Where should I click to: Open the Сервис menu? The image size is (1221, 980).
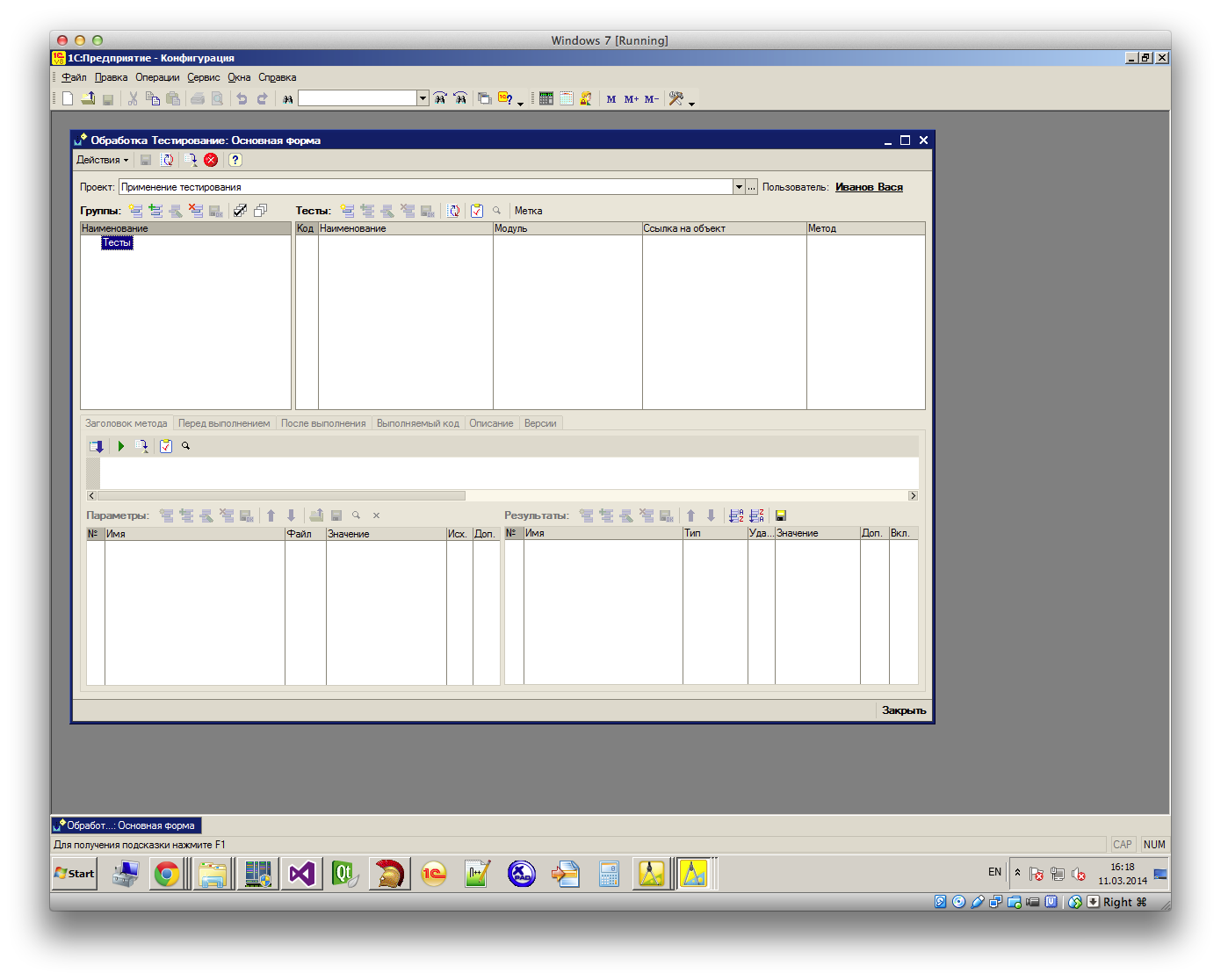(203, 77)
